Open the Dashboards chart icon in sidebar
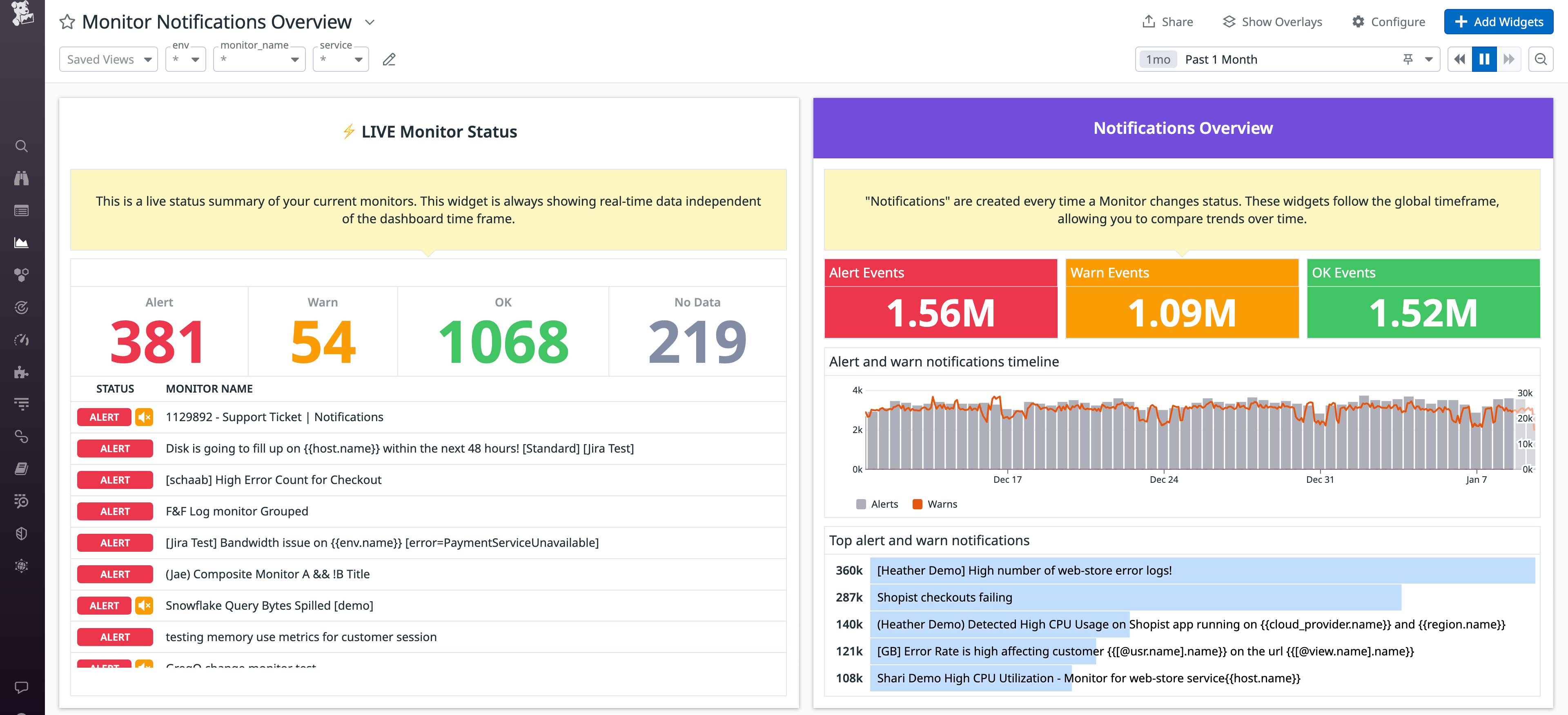The height and width of the screenshot is (715, 1568). click(x=22, y=242)
